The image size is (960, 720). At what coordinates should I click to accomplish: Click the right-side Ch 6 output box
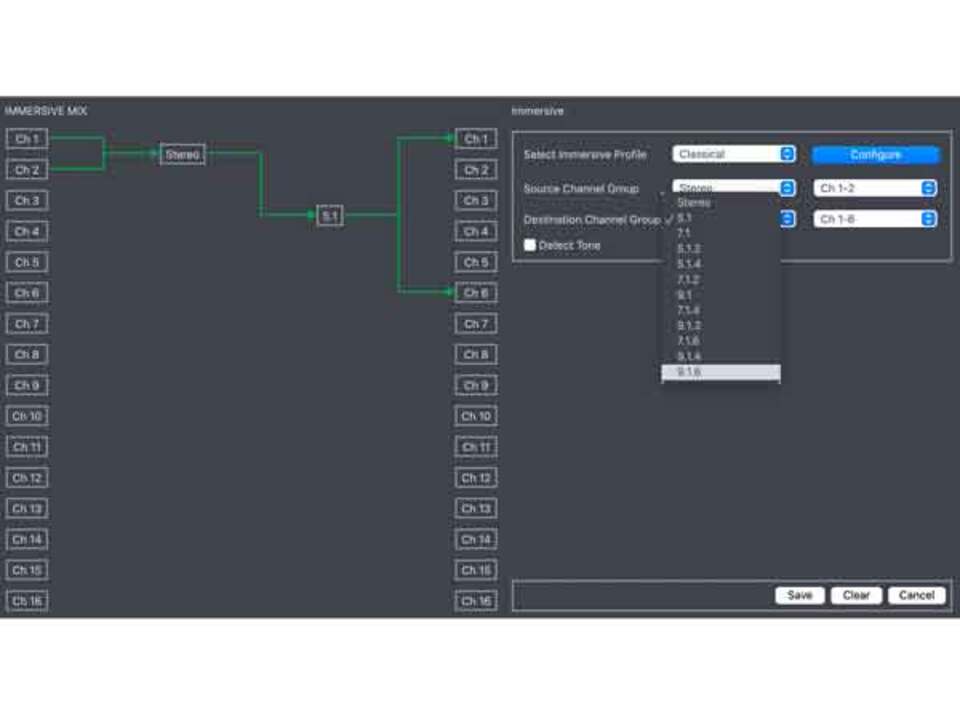coord(475,293)
